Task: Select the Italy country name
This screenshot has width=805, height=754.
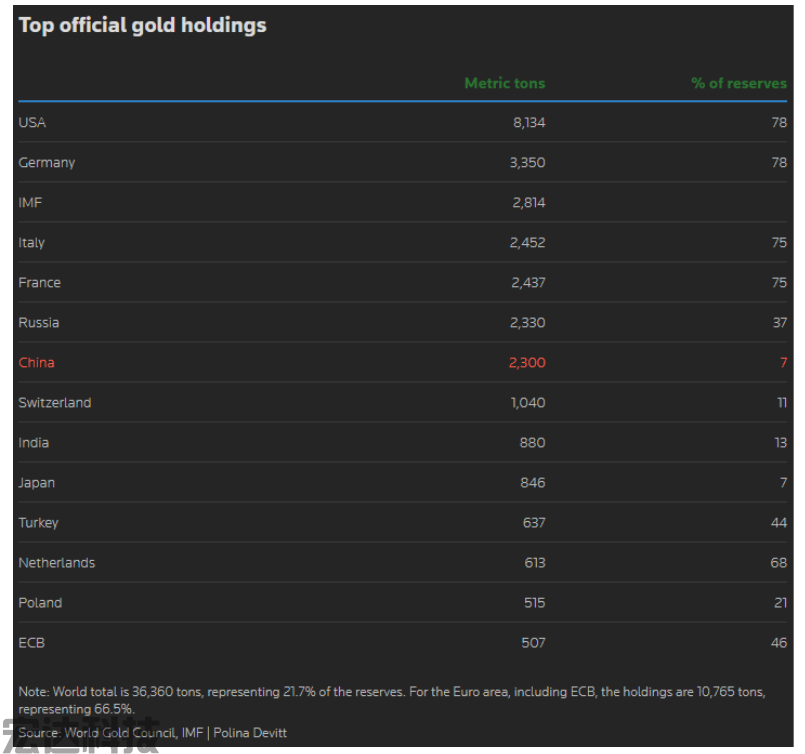Action: (x=31, y=242)
